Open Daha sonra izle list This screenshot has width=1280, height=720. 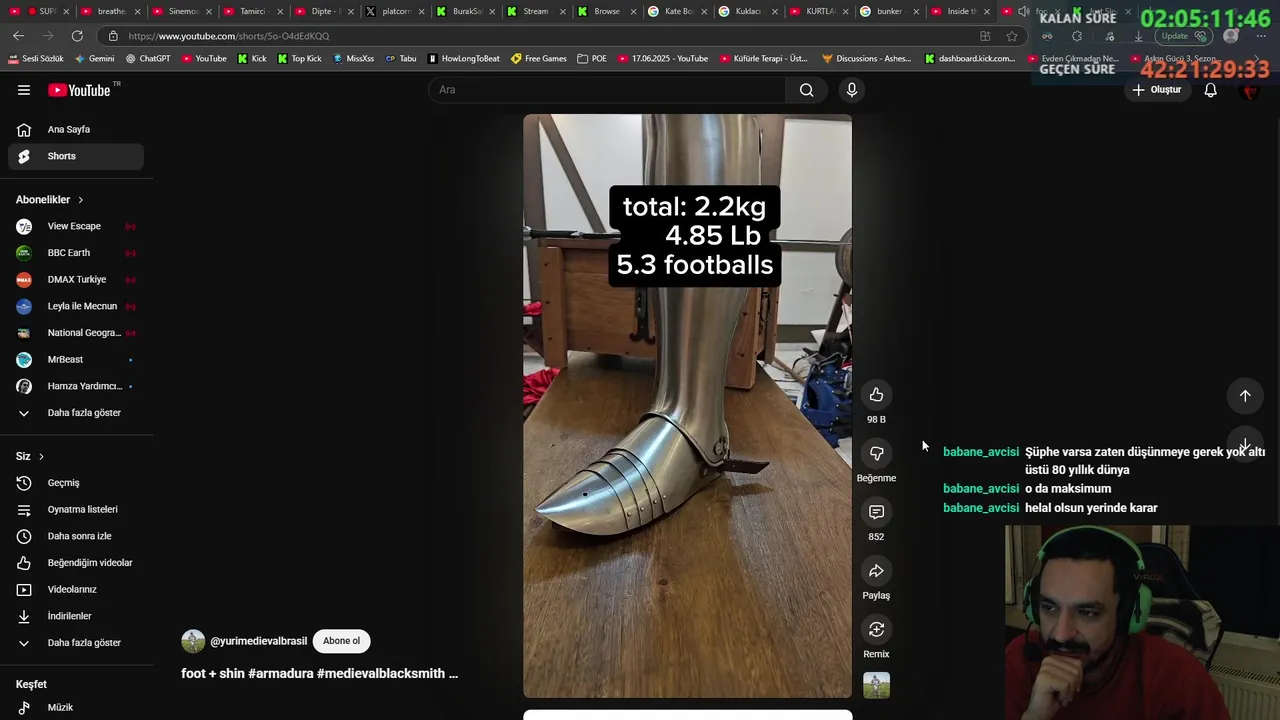point(76,536)
